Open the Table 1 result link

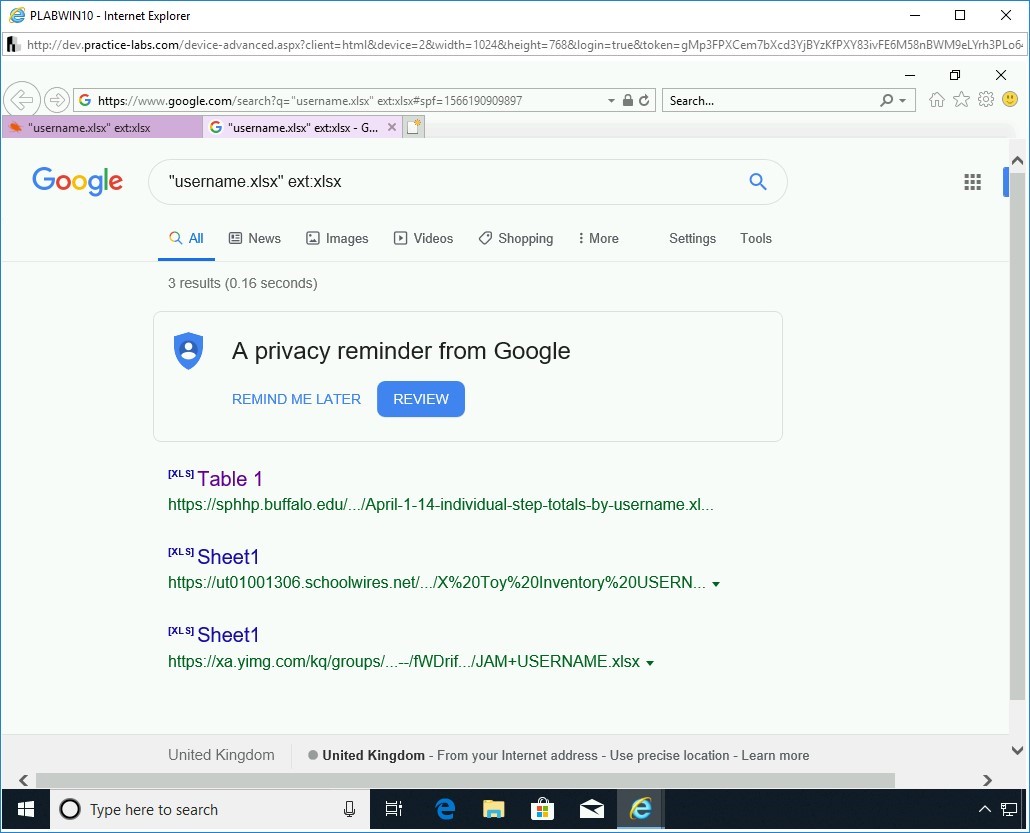(x=229, y=479)
